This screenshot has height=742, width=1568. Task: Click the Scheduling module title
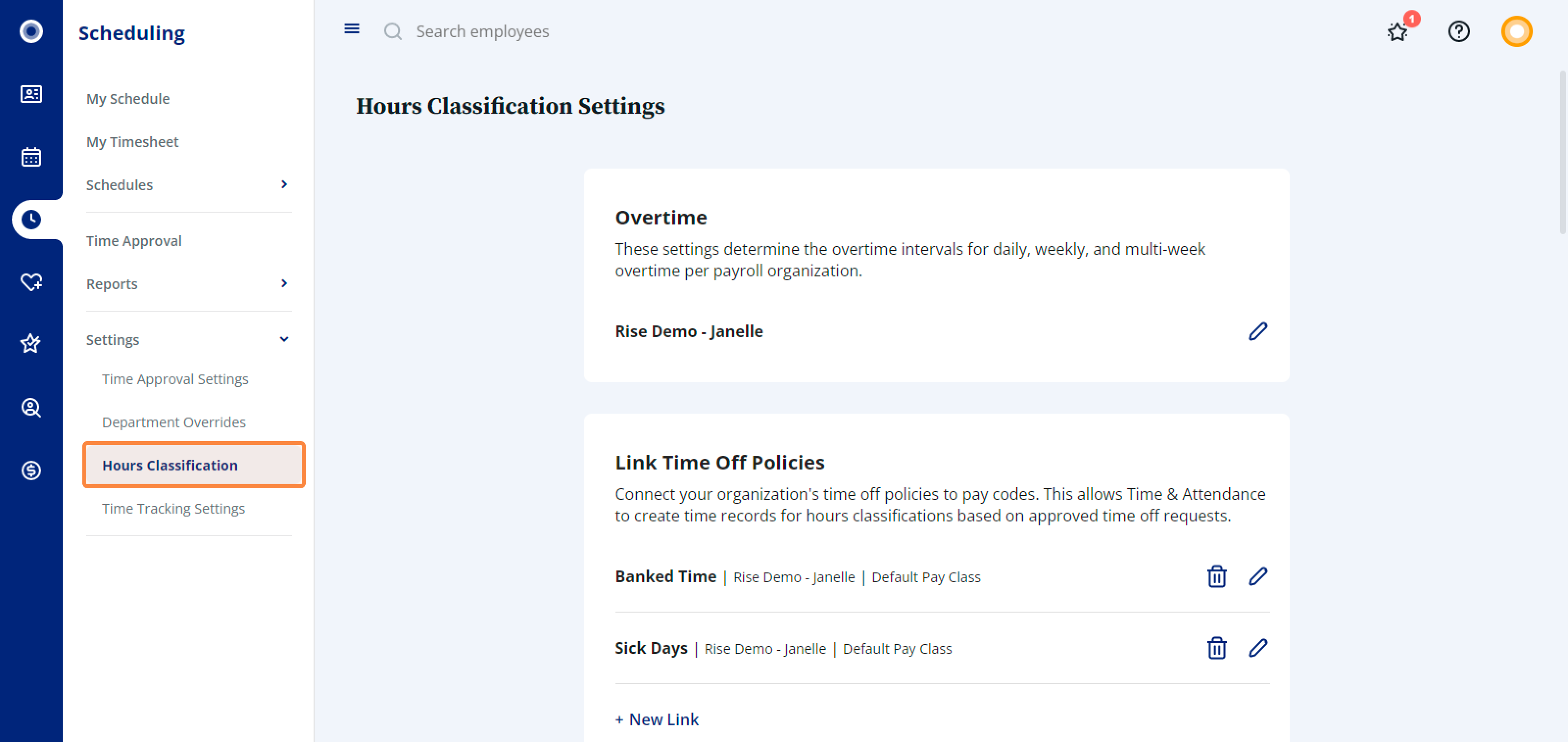click(131, 33)
